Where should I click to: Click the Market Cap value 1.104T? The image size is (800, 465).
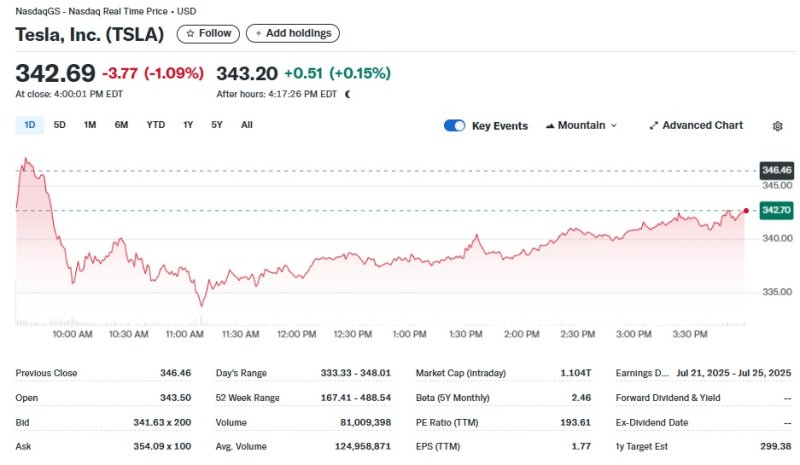click(576, 373)
